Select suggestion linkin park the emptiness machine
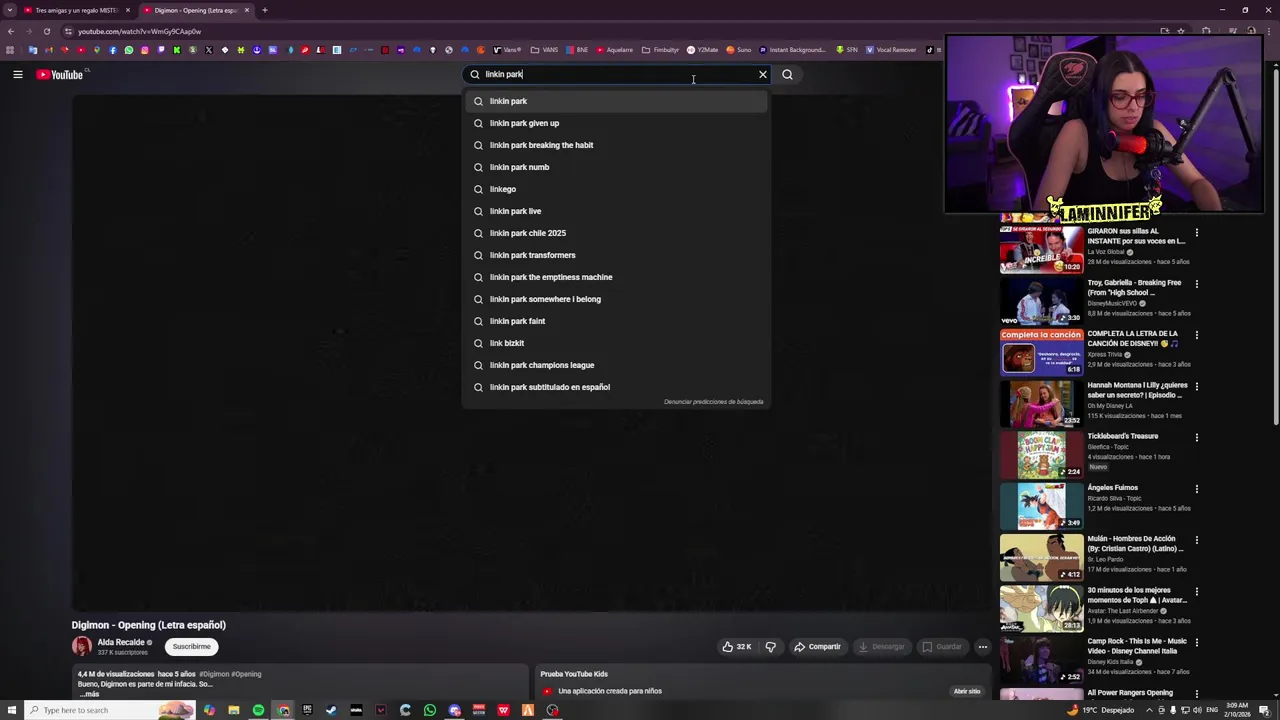1280x720 pixels. (615, 277)
